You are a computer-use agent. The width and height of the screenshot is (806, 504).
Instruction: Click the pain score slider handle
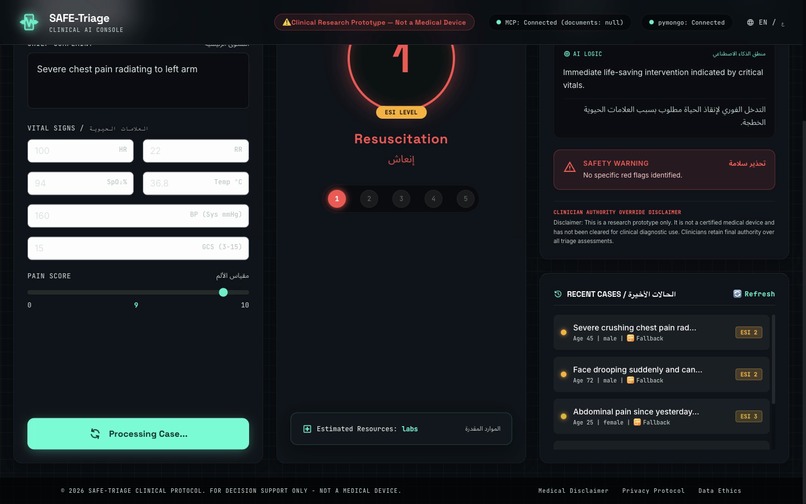[223, 292]
